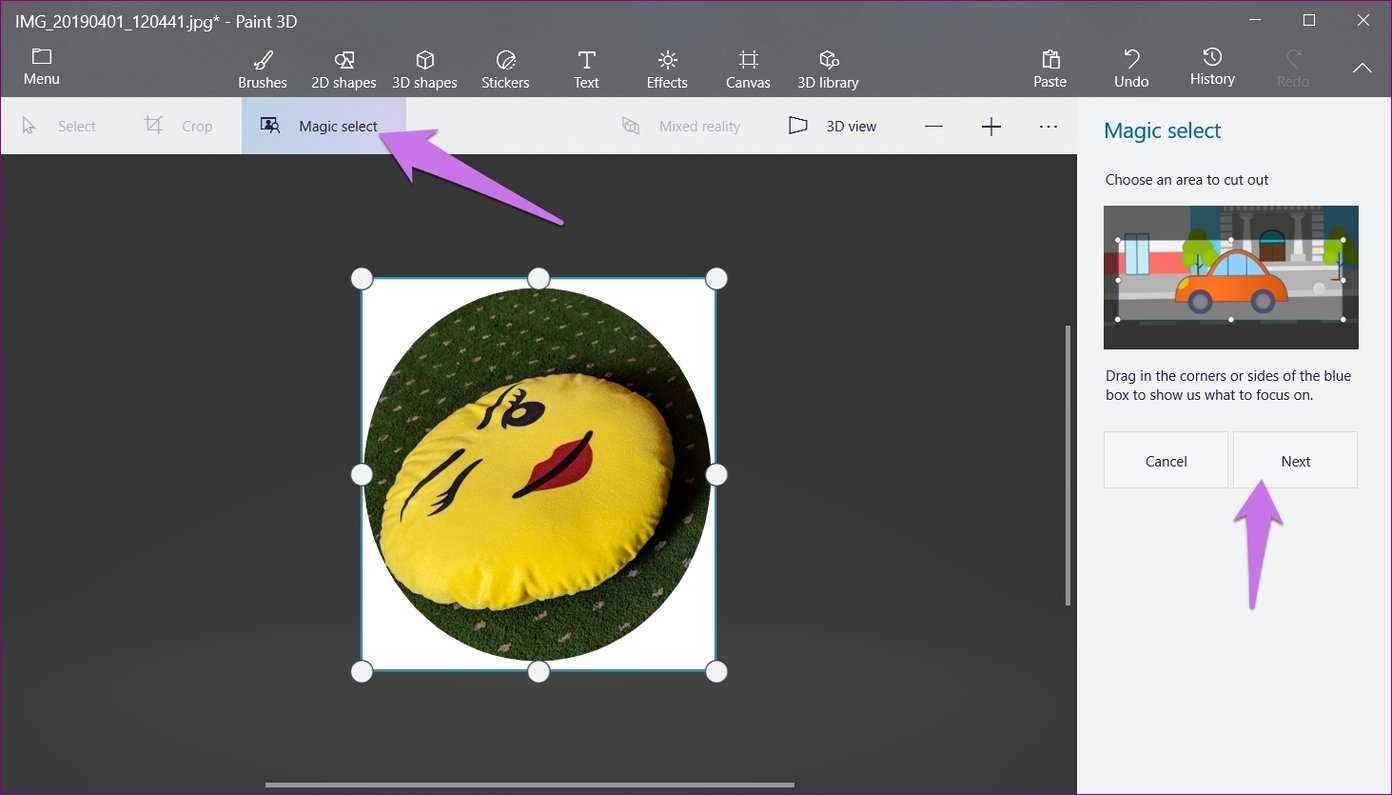Select the Magic select tab
This screenshot has width=1392, height=795.
(322, 126)
